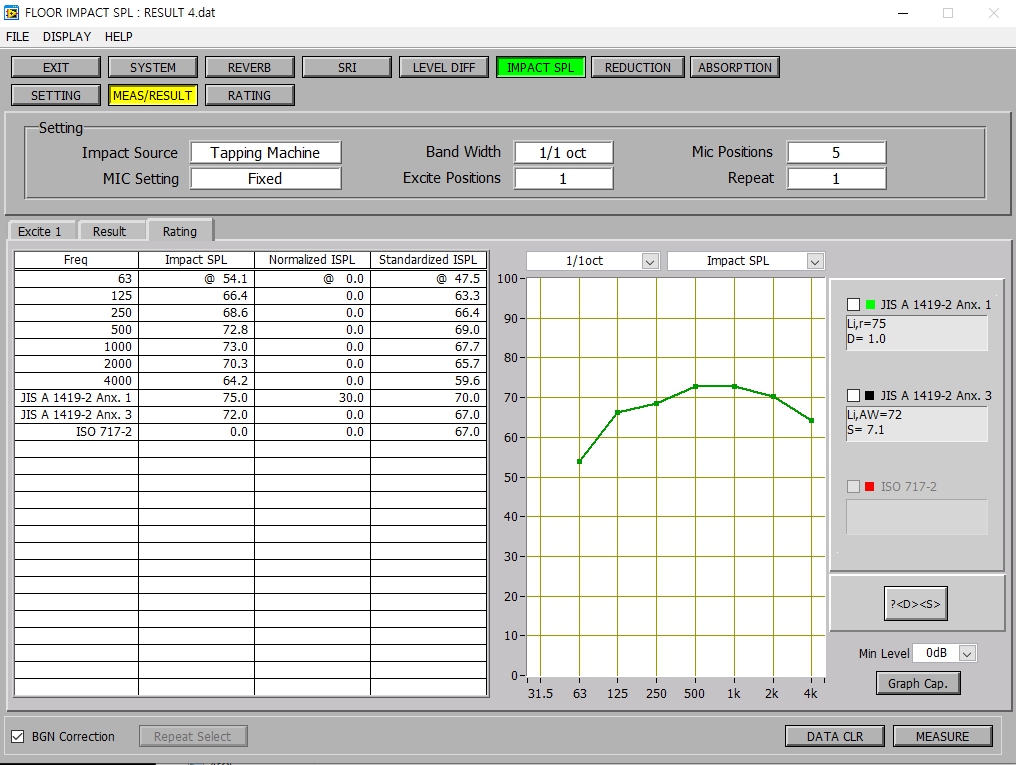The width and height of the screenshot is (1016, 765).
Task: Expand the Min Level 0dB dropdown
Action: [x=967, y=654]
